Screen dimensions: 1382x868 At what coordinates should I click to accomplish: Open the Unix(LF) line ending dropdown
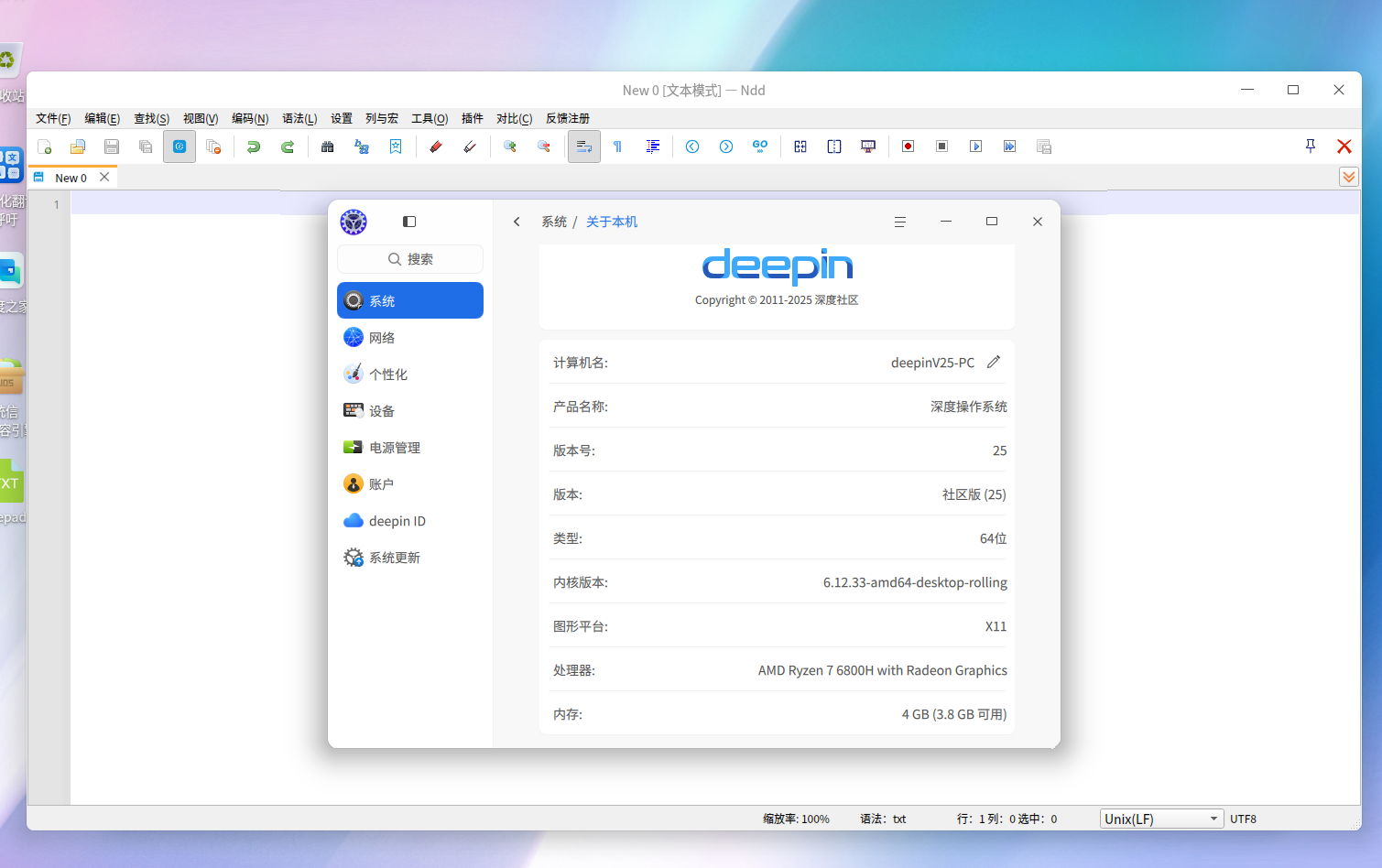[1162, 819]
